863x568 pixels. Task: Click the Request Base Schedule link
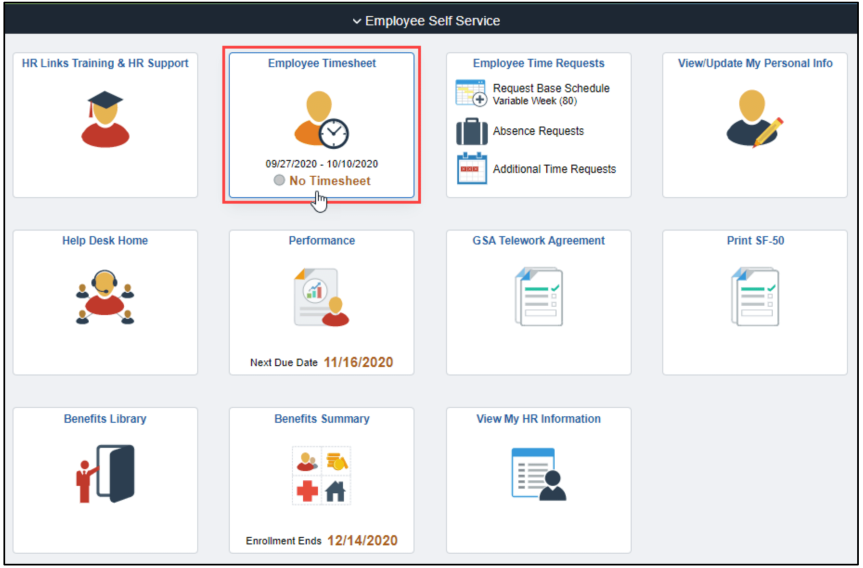click(551, 88)
